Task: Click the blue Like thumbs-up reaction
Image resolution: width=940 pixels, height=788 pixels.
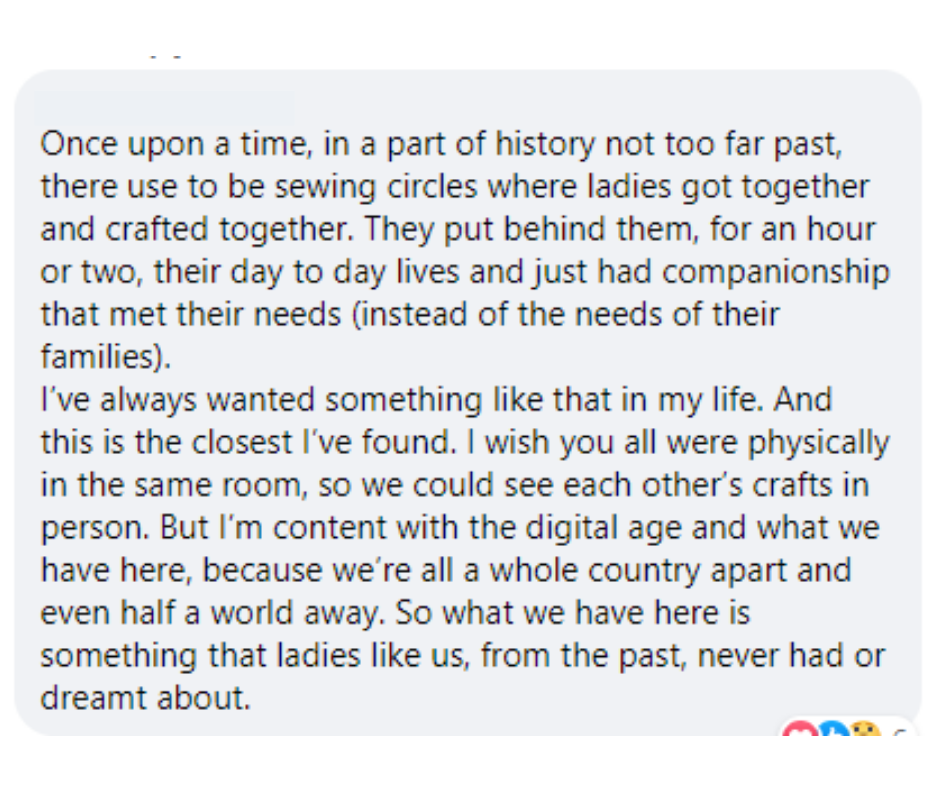Action: [833, 730]
